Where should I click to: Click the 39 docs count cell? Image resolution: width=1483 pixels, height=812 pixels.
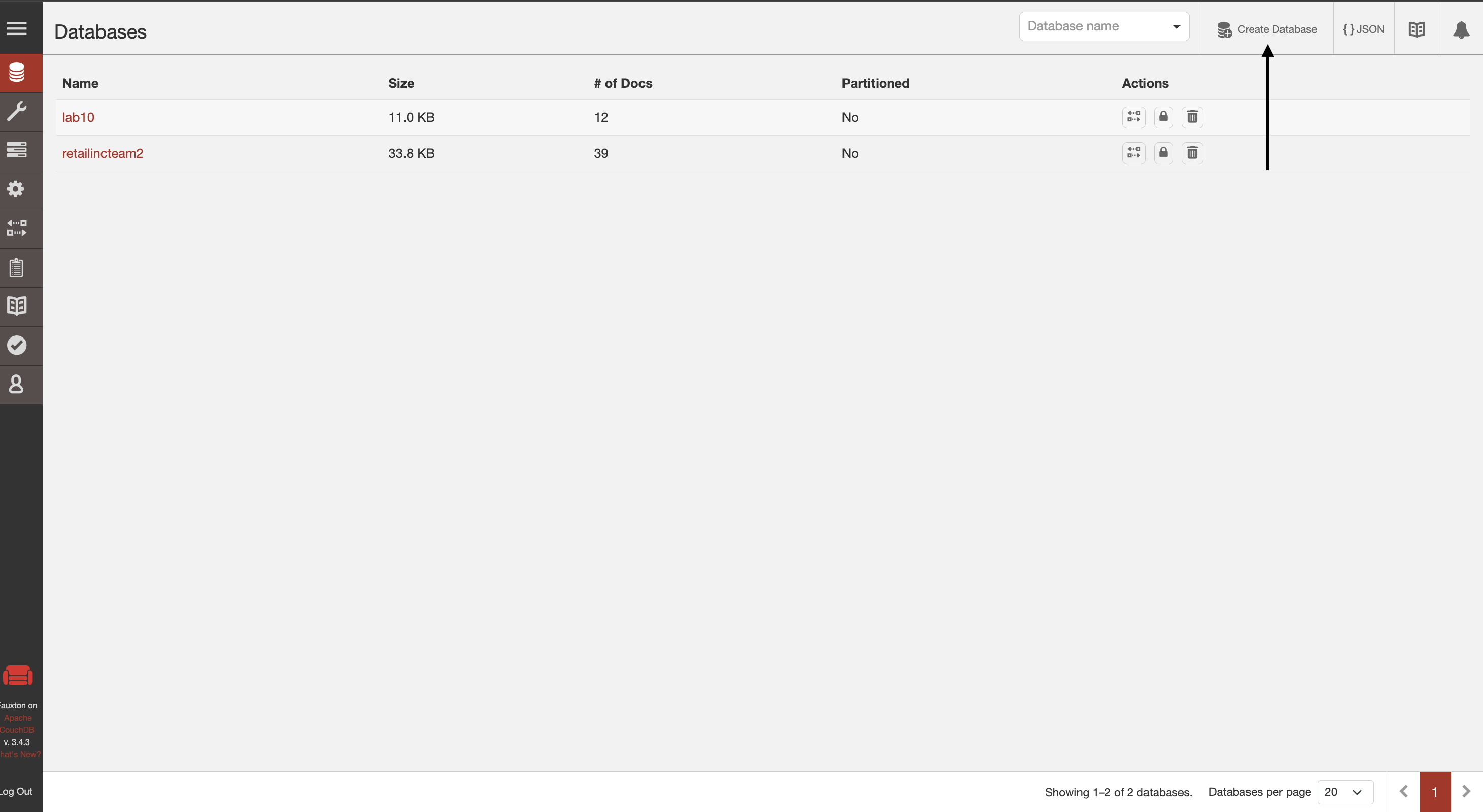(601, 153)
